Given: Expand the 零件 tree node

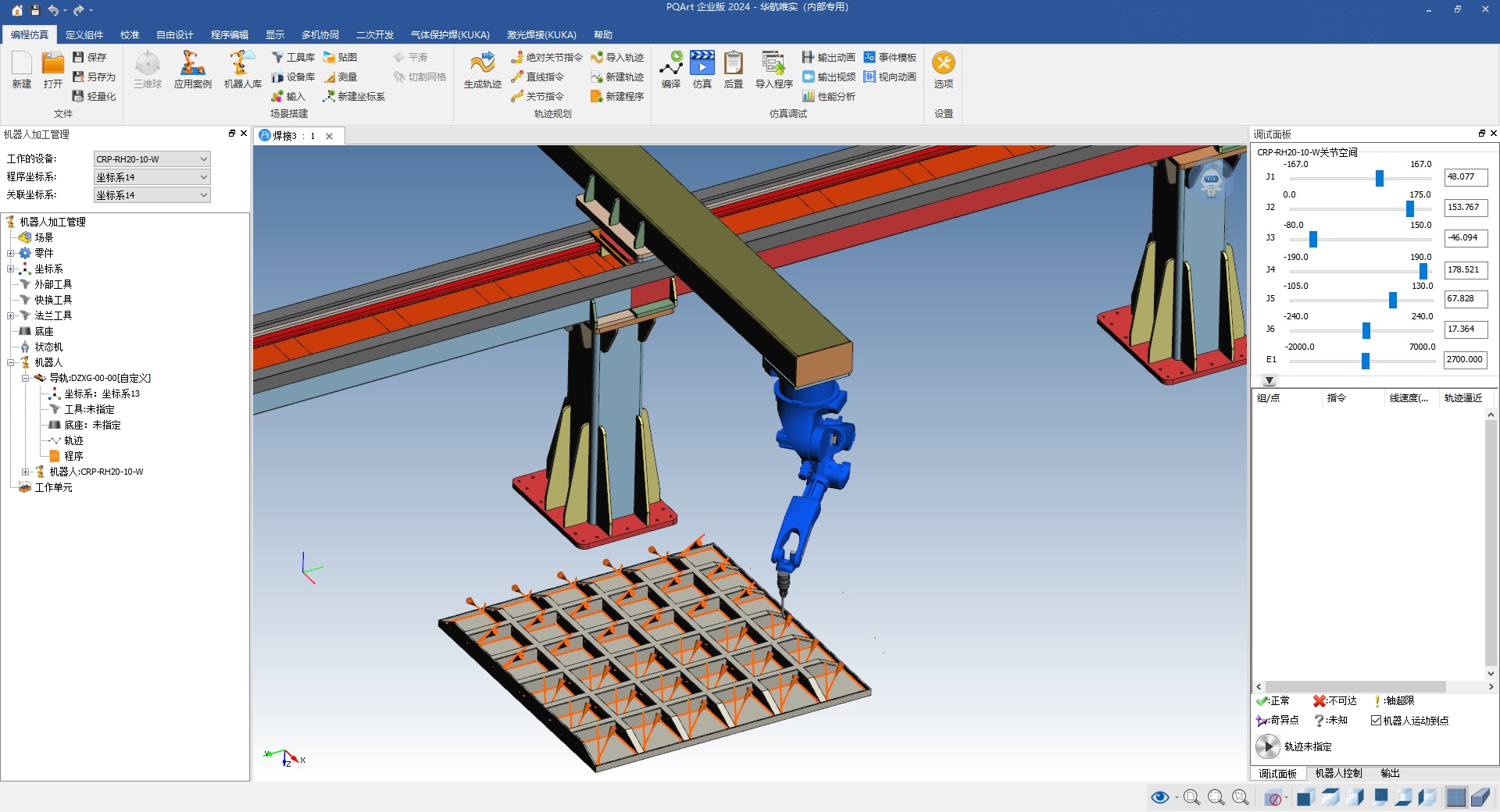Looking at the screenshot, I should click(x=11, y=253).
